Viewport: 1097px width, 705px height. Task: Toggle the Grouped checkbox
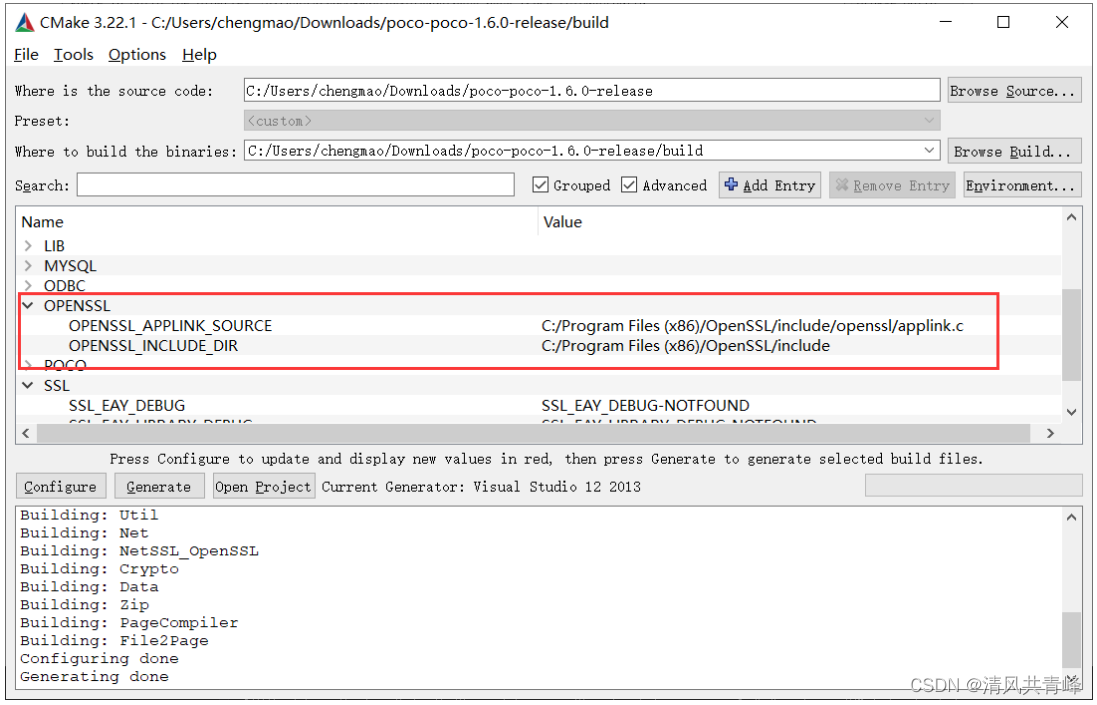(x=540, y=185)
